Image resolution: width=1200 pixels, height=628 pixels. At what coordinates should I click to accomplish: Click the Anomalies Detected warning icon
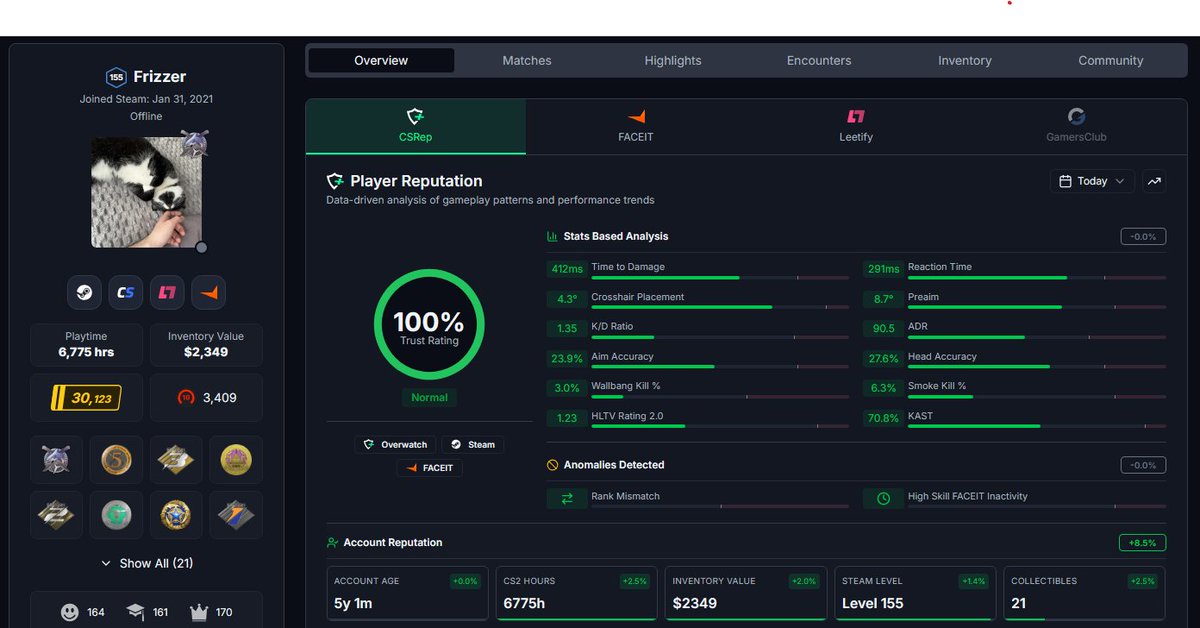pos(552,465)
